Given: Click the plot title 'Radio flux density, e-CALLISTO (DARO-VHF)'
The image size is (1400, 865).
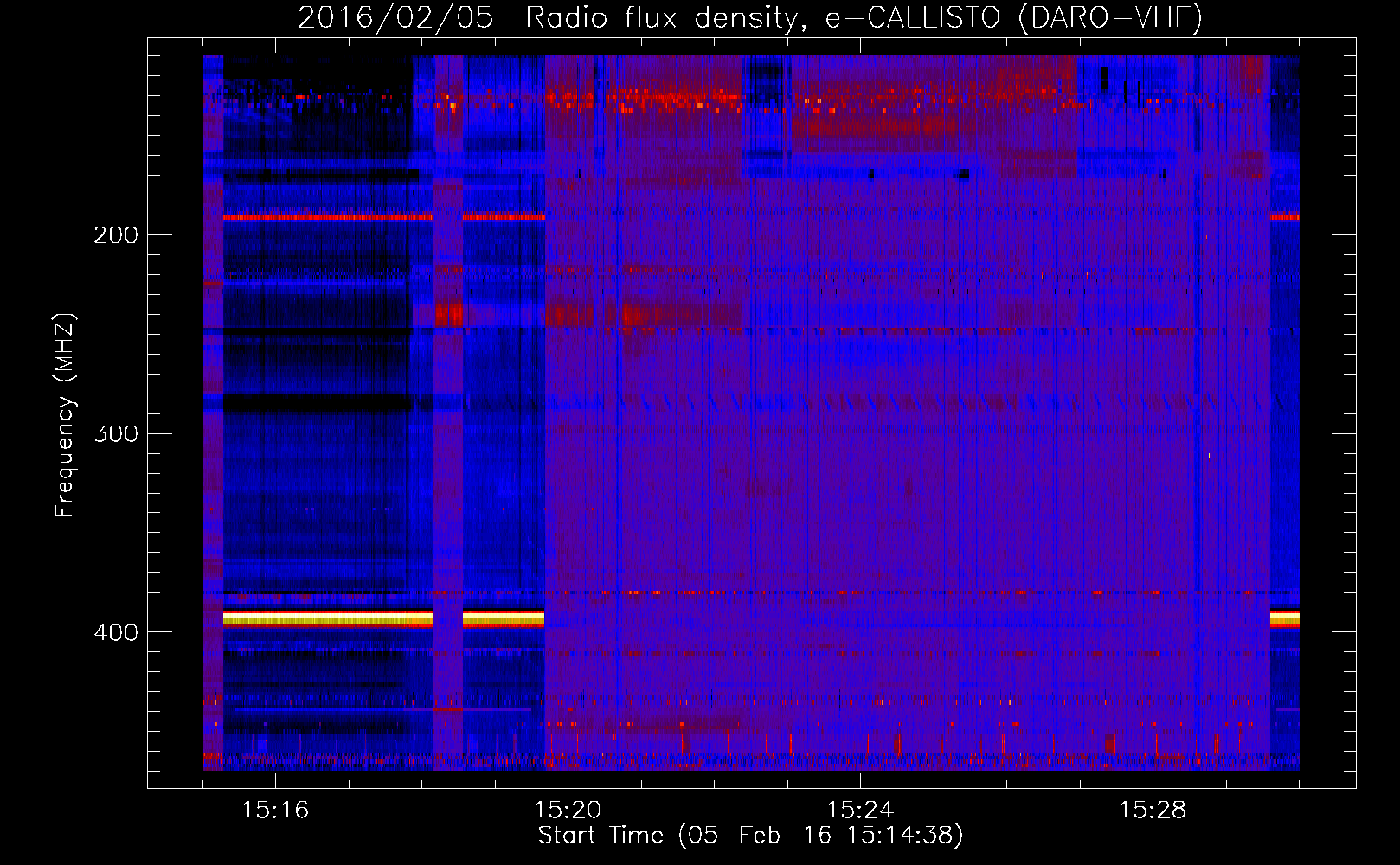Looking at the screenshot, I should (864, 17).
